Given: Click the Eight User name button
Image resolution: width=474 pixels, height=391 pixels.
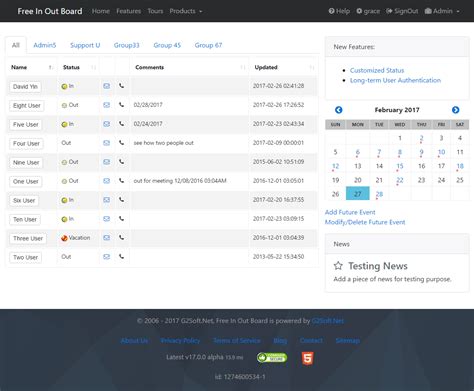Looking at the screenshot, I should click(x=27, y=106).
